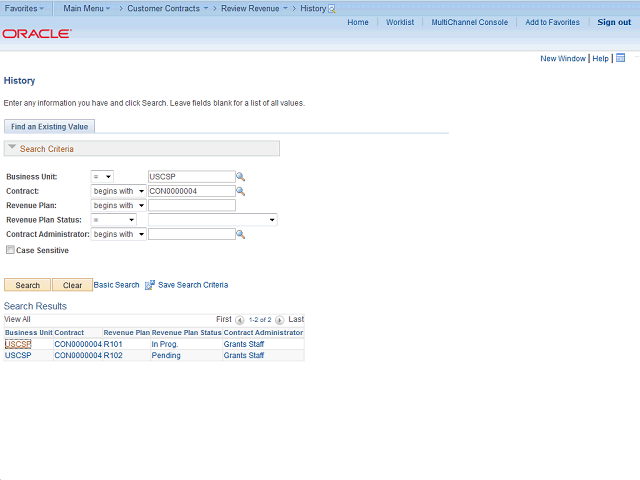
Task: Collapse the Search Criteria section
Action: [12, 147]
